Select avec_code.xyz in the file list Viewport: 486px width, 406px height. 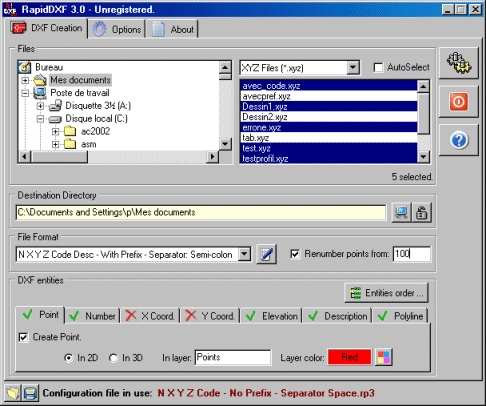[328, 86]
